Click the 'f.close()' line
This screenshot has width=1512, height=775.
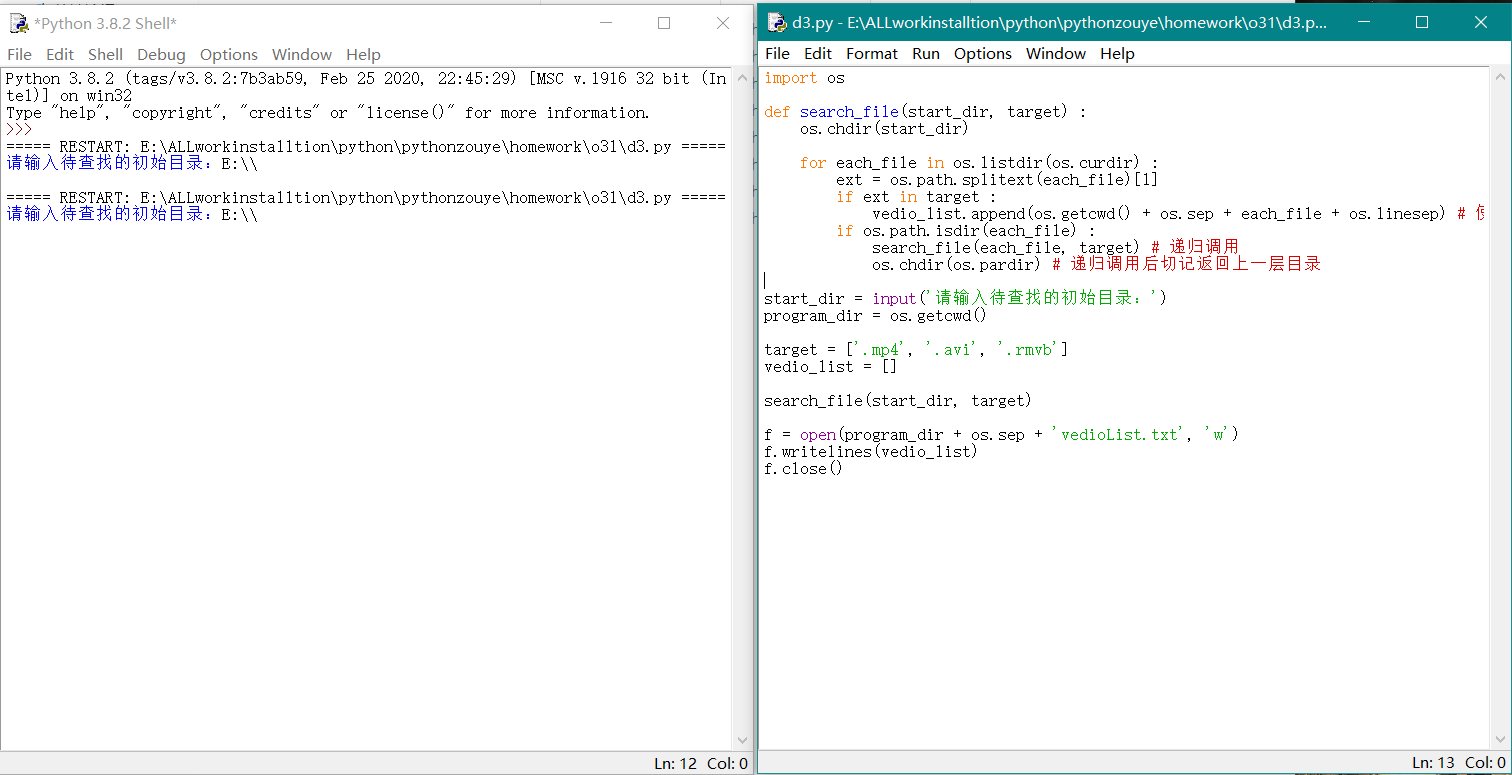click(803, 469)
